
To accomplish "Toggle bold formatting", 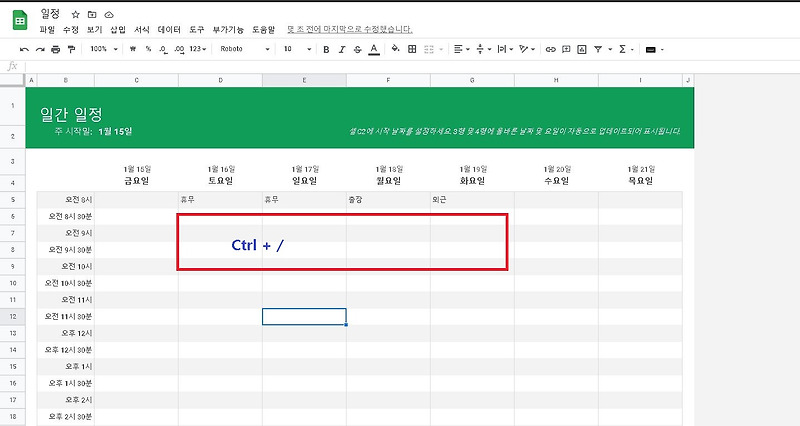I will [326, 49].
